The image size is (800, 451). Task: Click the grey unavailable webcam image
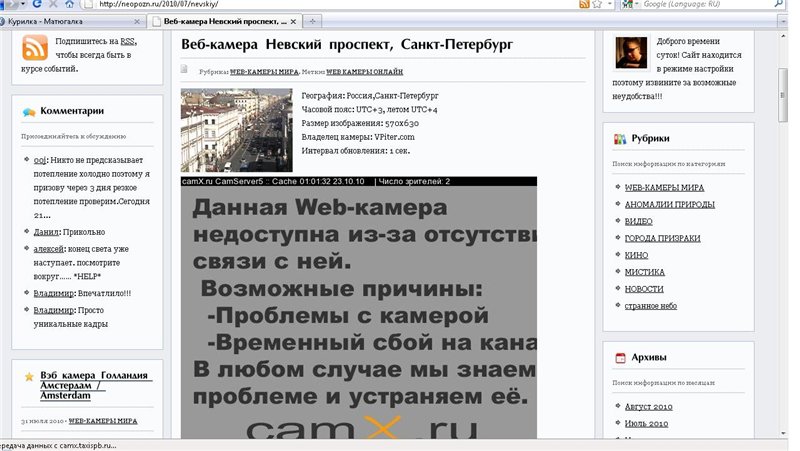point(359,311)
